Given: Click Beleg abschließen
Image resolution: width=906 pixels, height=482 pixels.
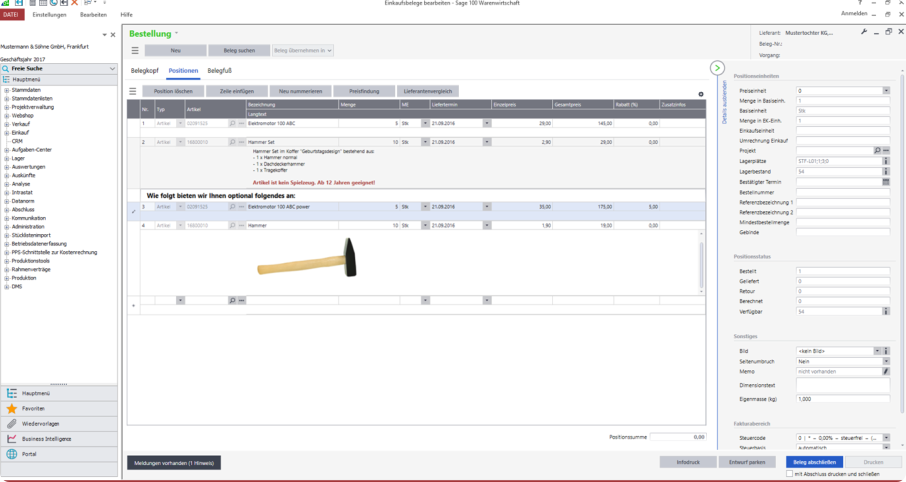Looking at the screenshot, I should (x=815, y=462).
